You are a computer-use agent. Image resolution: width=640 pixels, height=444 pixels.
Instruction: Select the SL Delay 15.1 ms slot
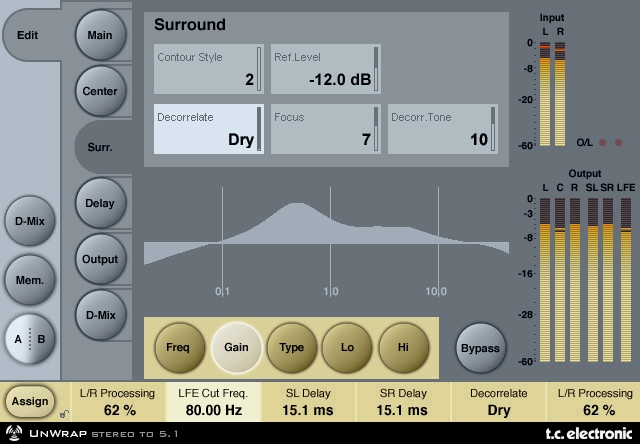(309, 402)
